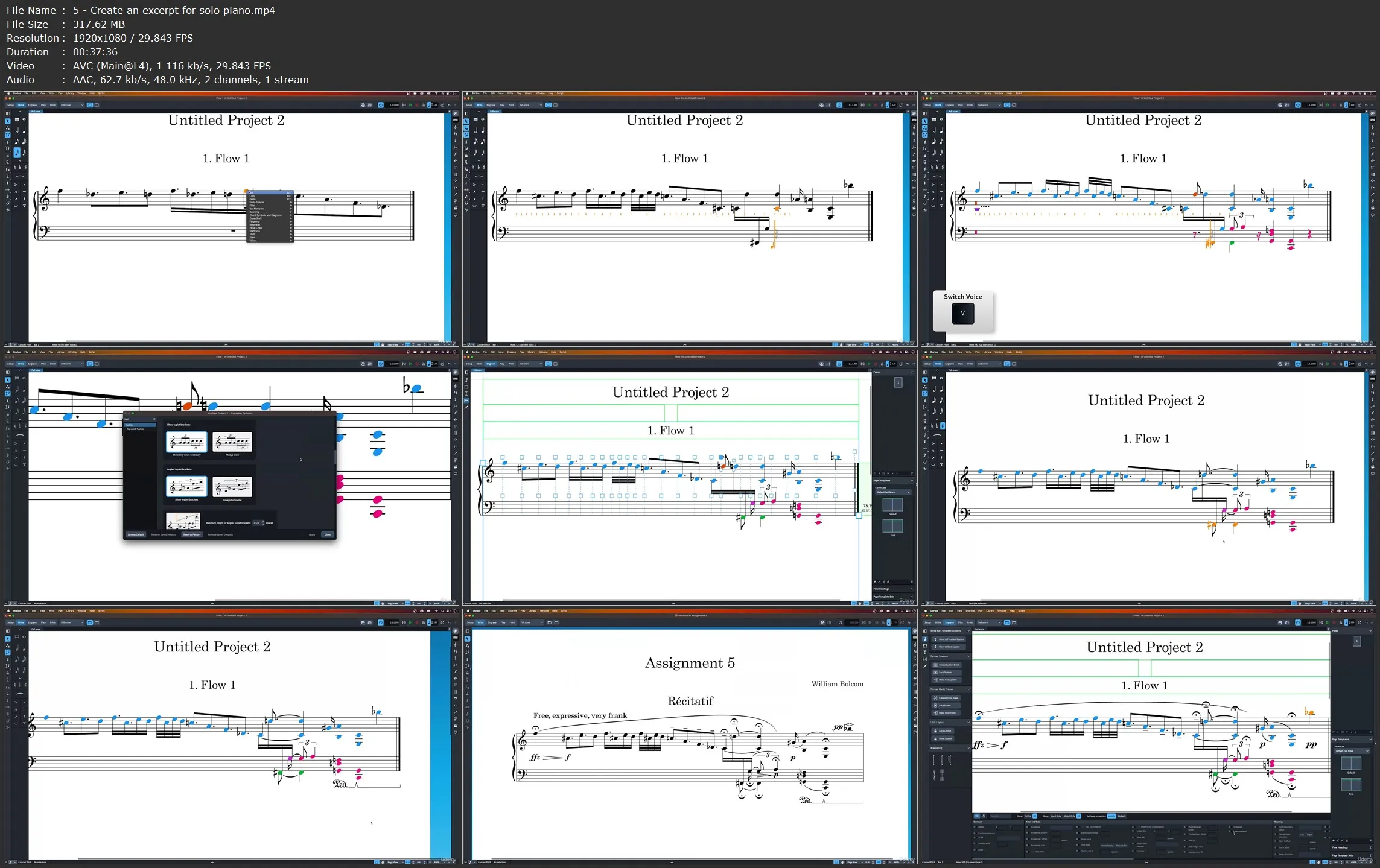Collapse the Move Bars Between Systems section
The image size is (1380, 868).
[968, 630]
